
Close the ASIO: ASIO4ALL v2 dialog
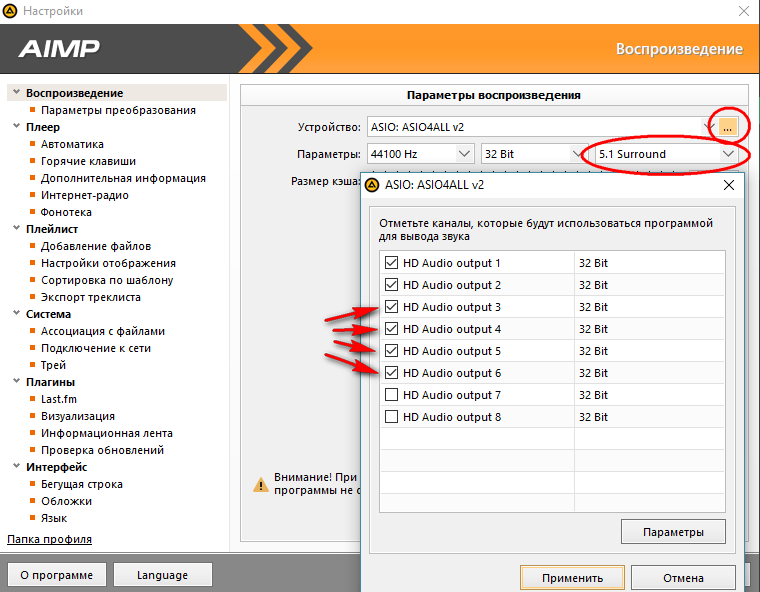728,185
